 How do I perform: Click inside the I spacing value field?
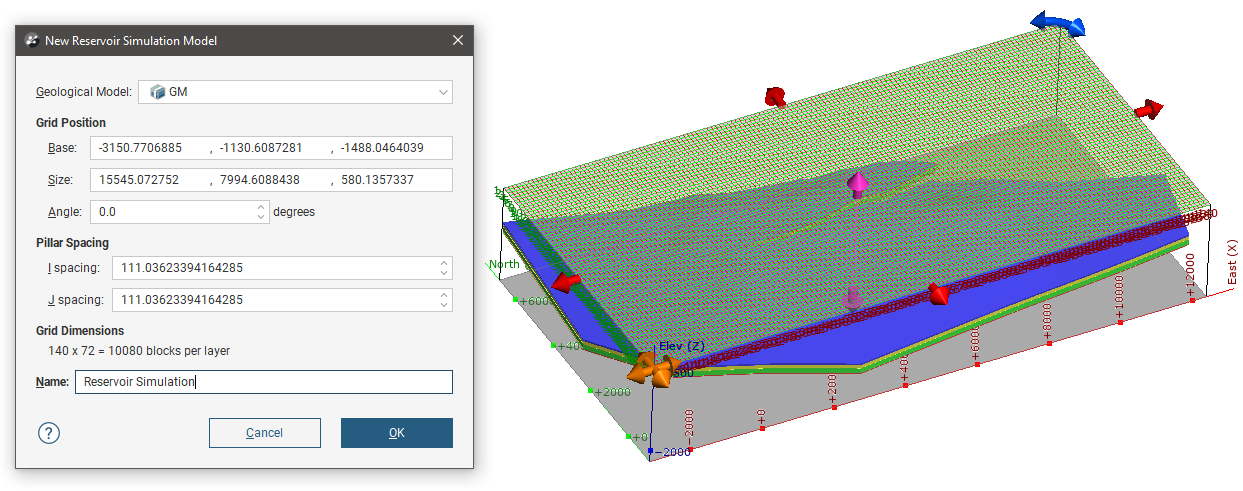(270, 268)
